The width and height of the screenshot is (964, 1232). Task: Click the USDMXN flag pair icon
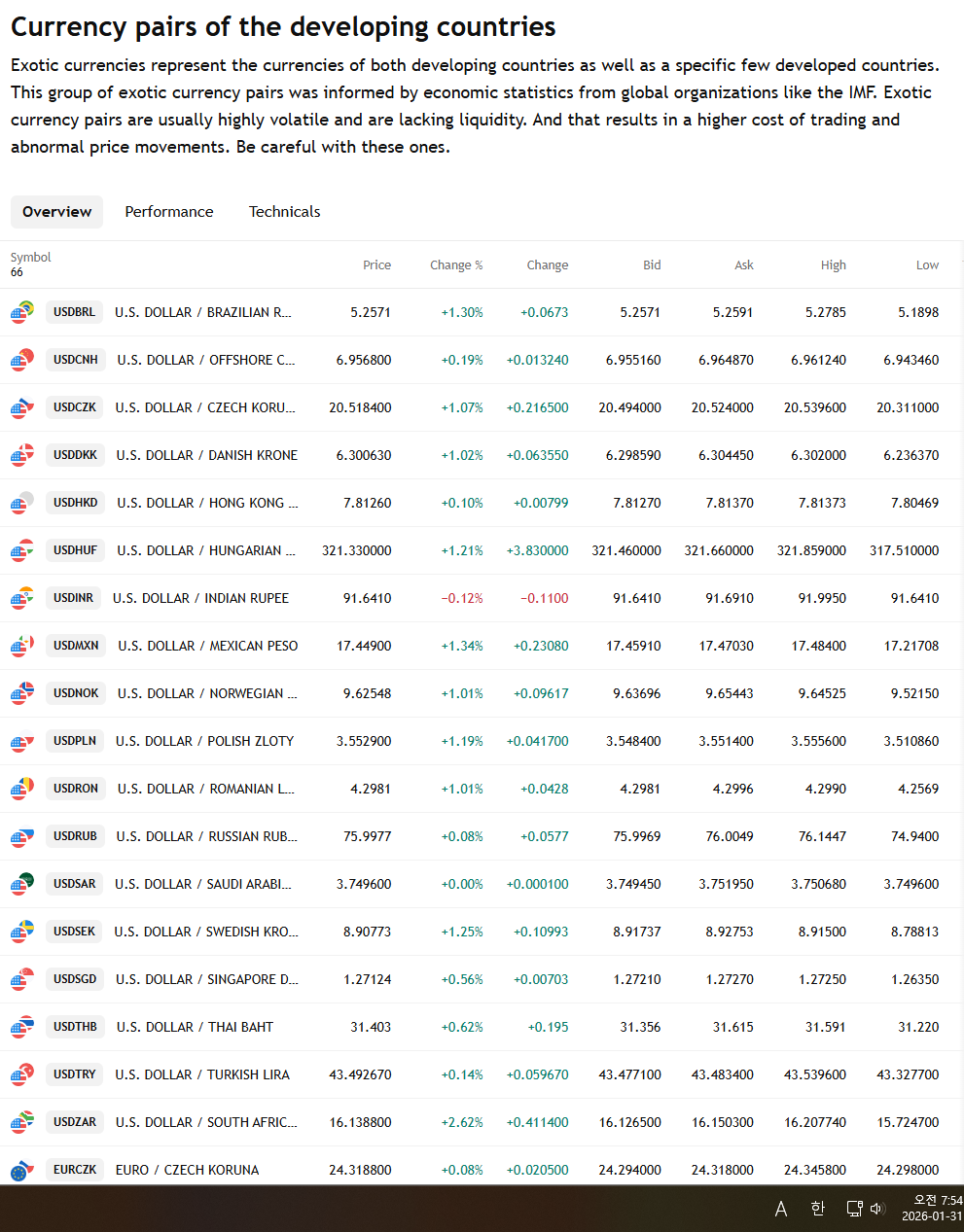pos(22,646)
